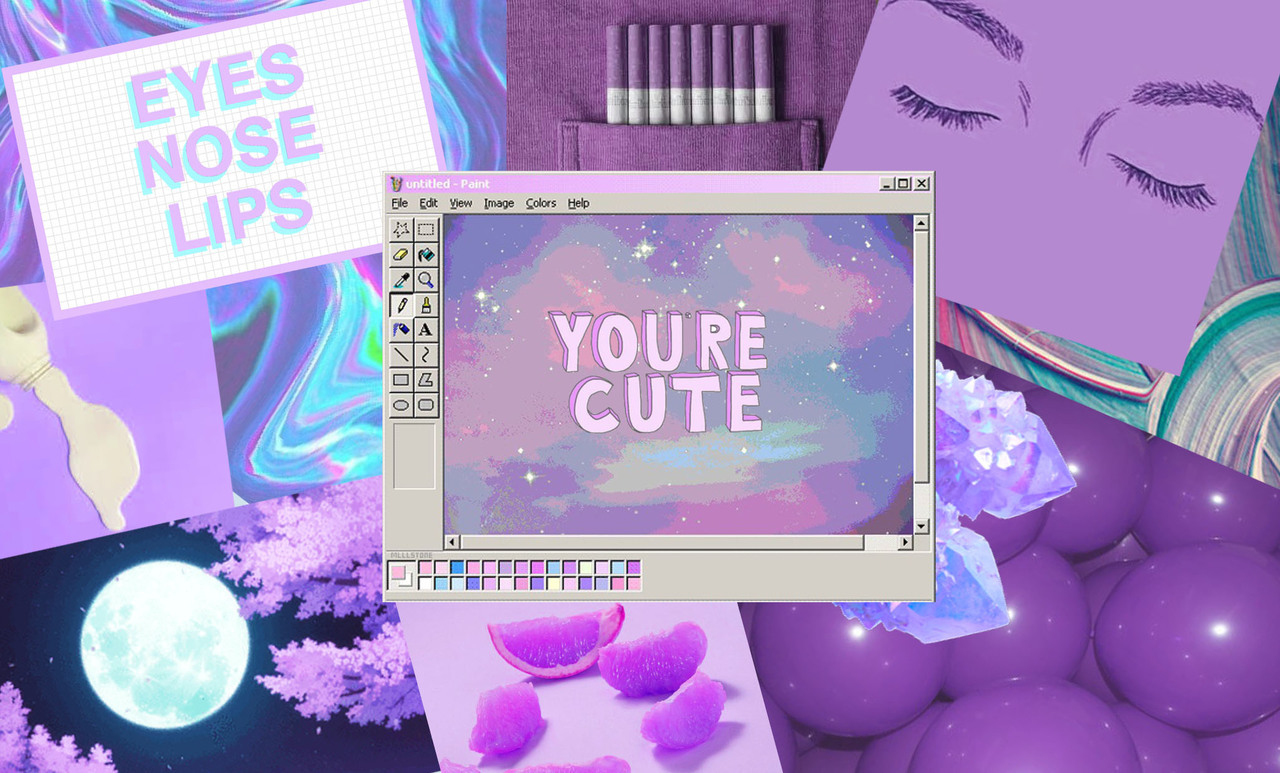
Task: Open the File menu
Action: click(x=399, y=203)
